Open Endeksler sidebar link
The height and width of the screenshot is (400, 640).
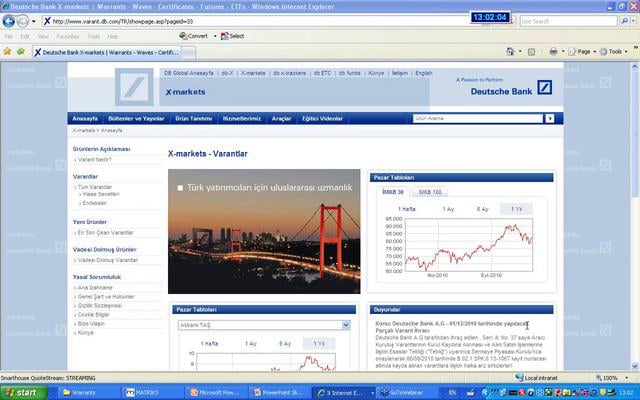click(95, 203)
